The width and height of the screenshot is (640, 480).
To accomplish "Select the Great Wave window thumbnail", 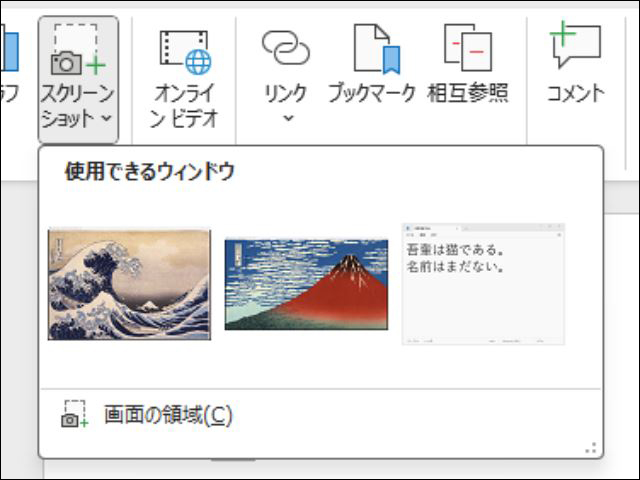I will click(129, 284).
